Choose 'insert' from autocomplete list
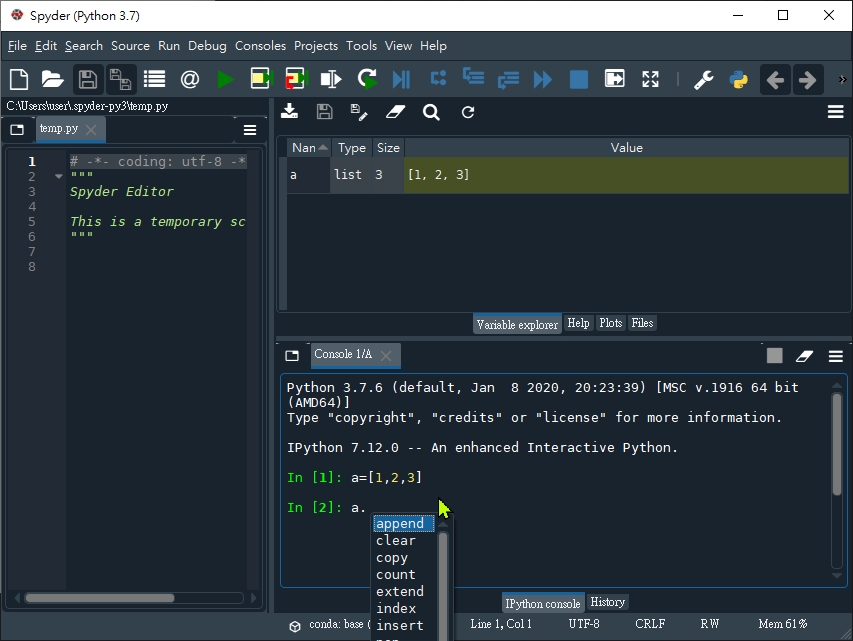Screen dimensions: 853x641 (x=400, y=626)
